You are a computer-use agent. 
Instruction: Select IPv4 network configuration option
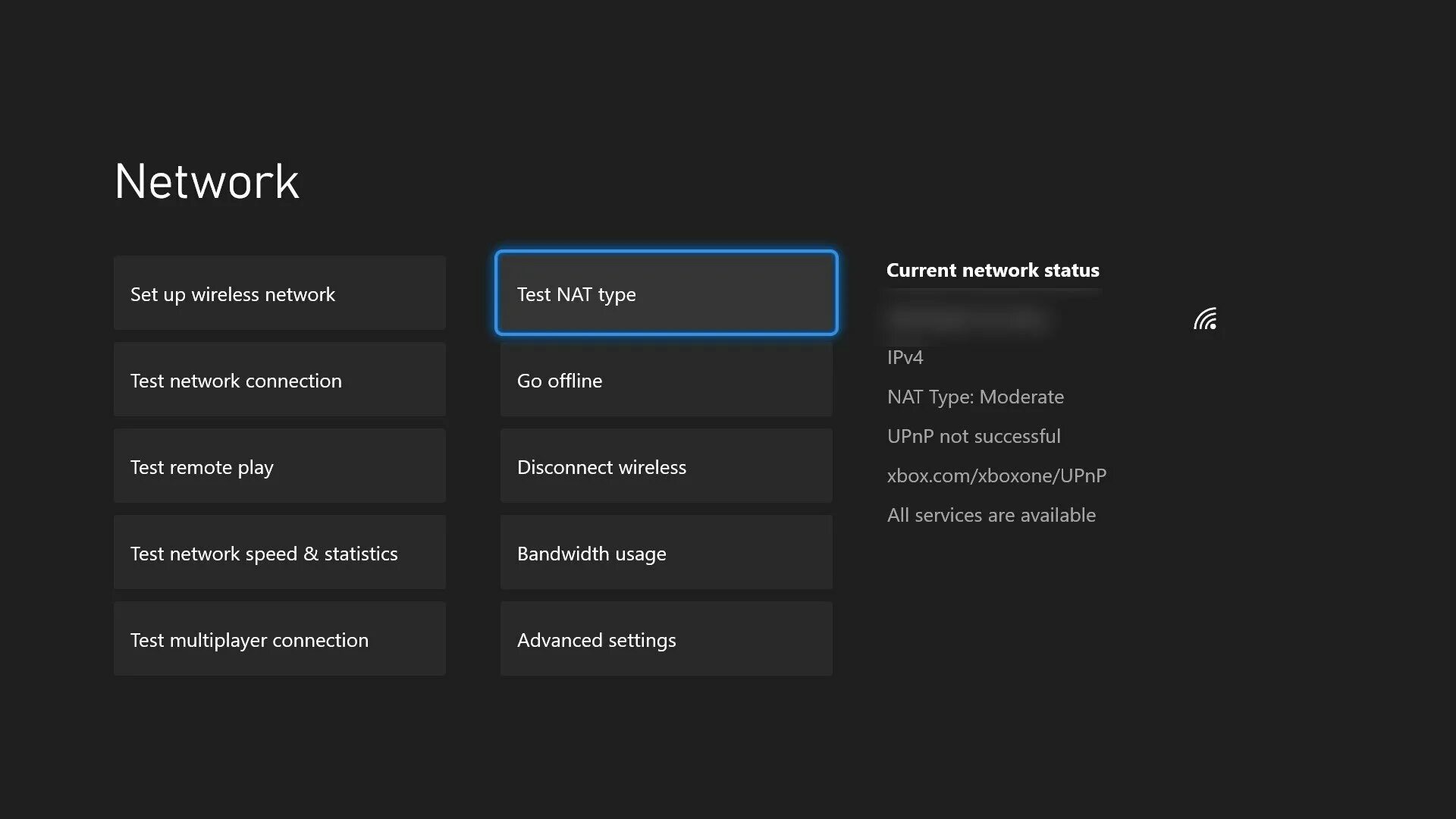(905, 356)
